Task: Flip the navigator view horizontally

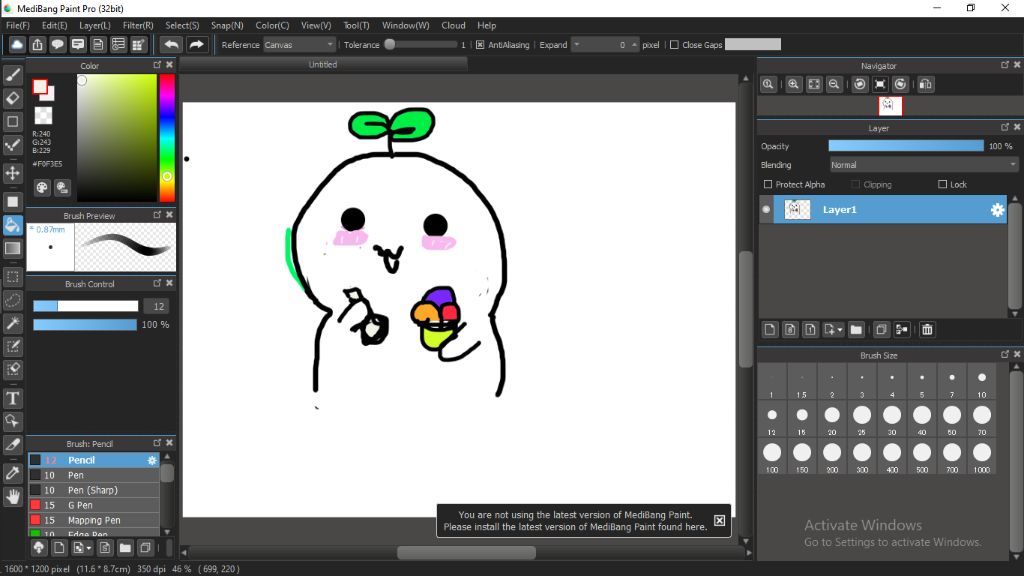Action: click(x=925, y=85)
